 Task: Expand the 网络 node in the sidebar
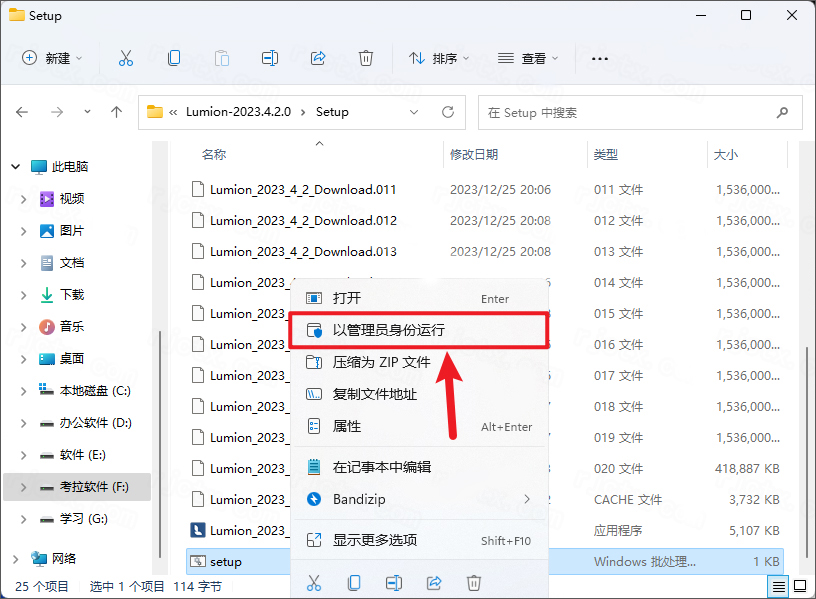point(16,559)
